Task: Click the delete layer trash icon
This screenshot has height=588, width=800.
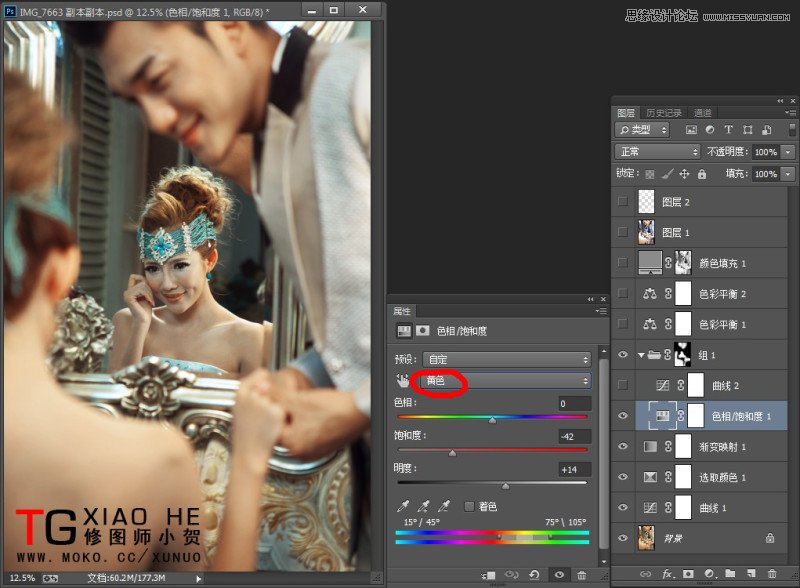Action: 772,574
